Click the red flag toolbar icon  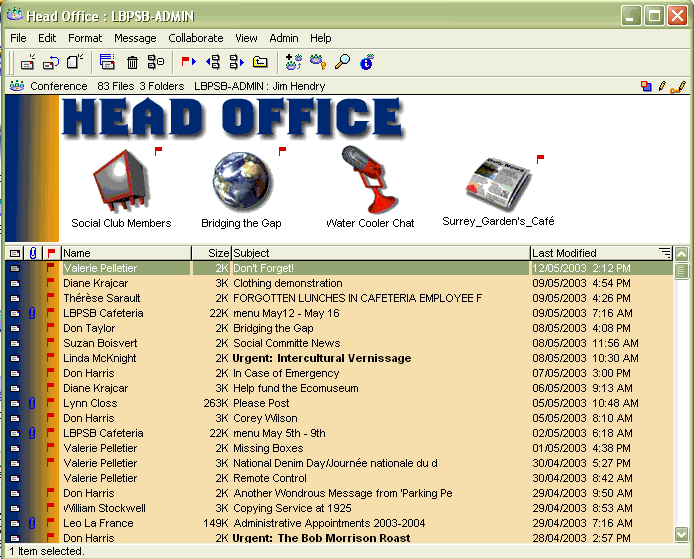pos(188,62)
